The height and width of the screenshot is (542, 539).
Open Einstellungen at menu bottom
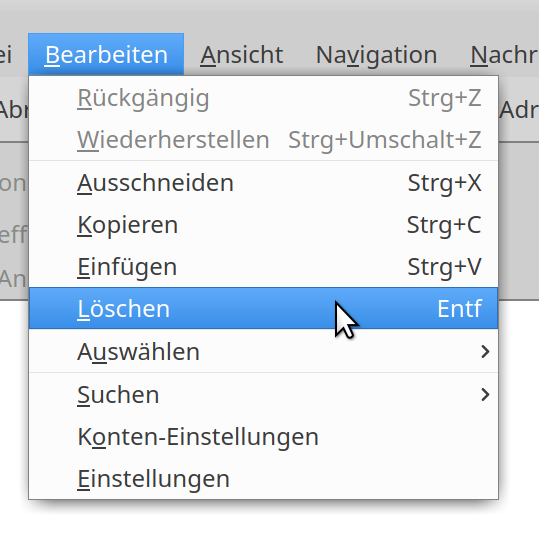tap(263, 479)
